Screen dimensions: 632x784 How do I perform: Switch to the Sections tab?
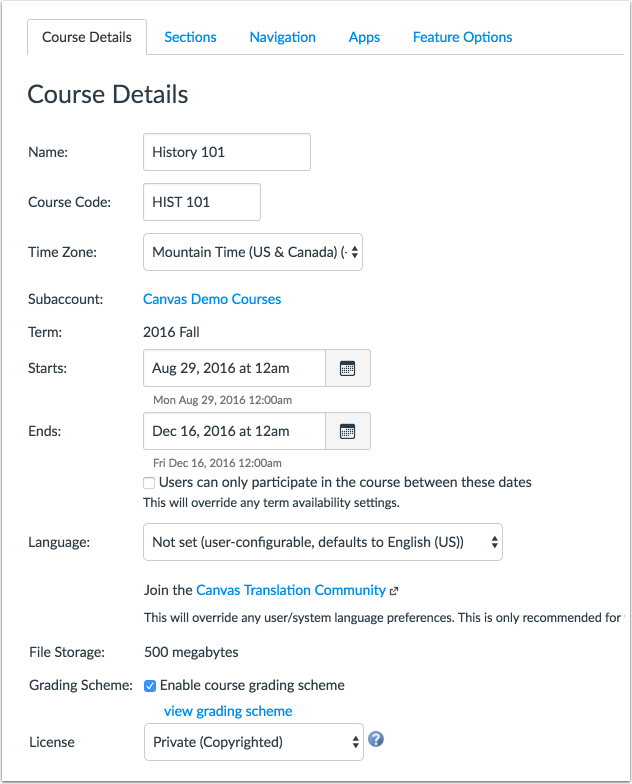[x=190, y=37]
